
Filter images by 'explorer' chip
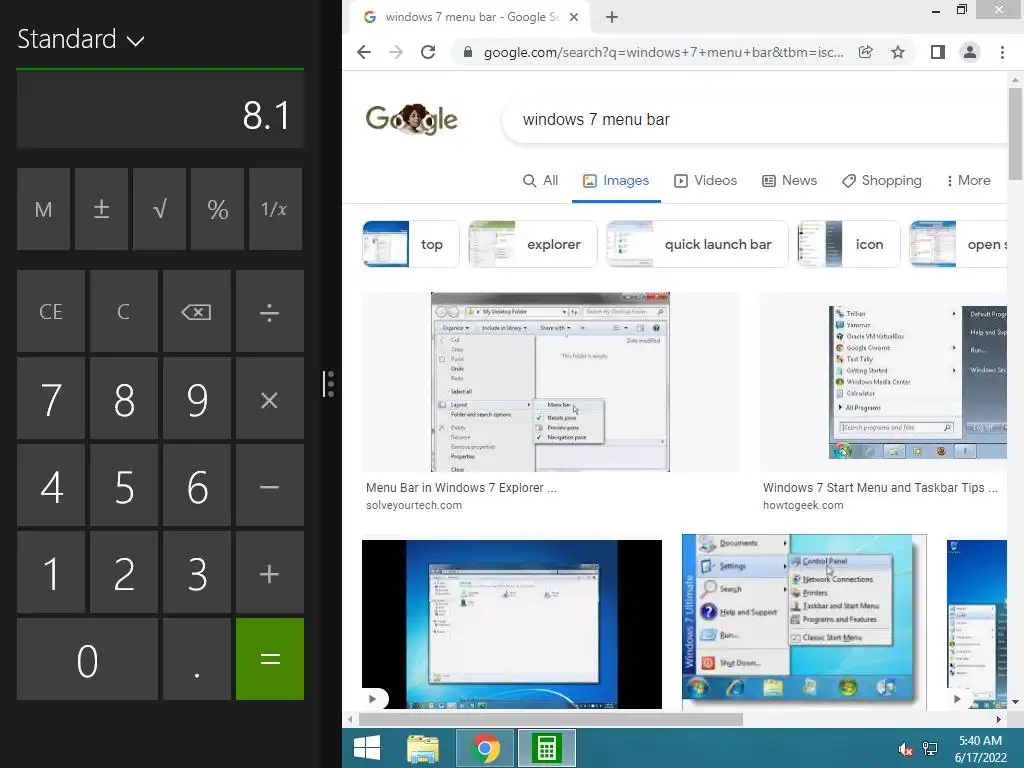coord(532,244)
